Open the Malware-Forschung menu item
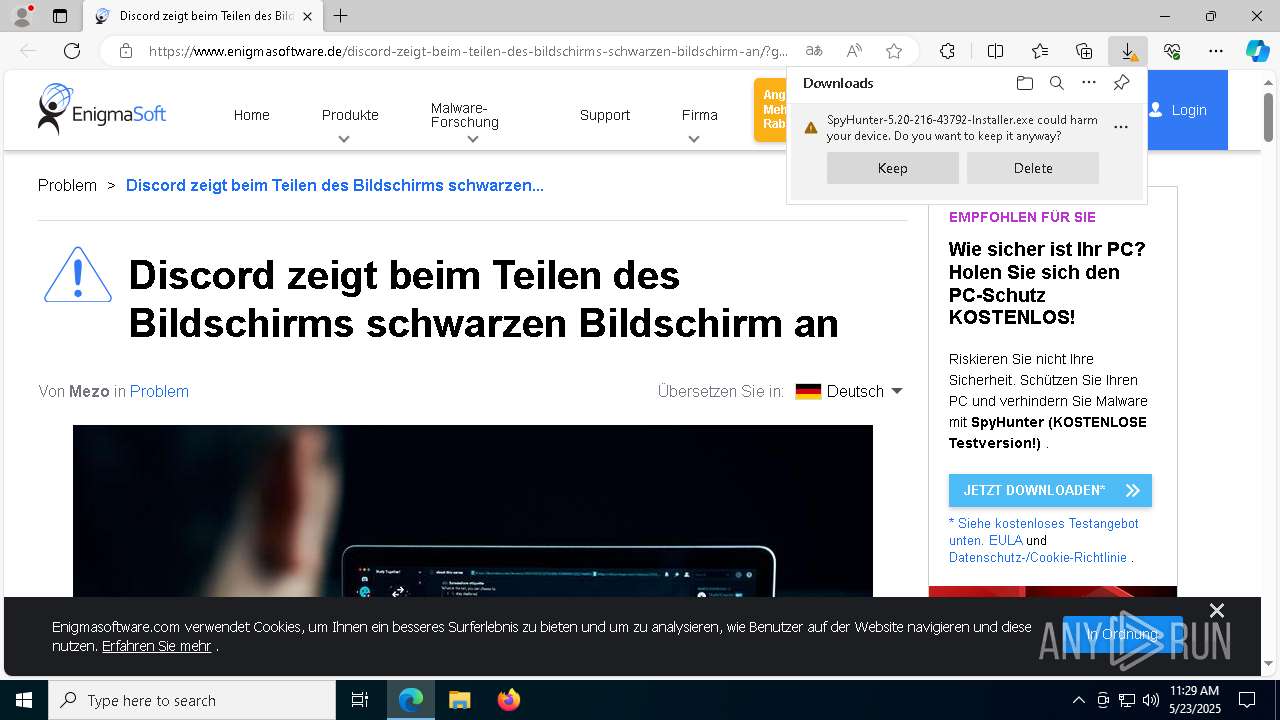Viewport: 1280px width, 720px height. (465, 115)
